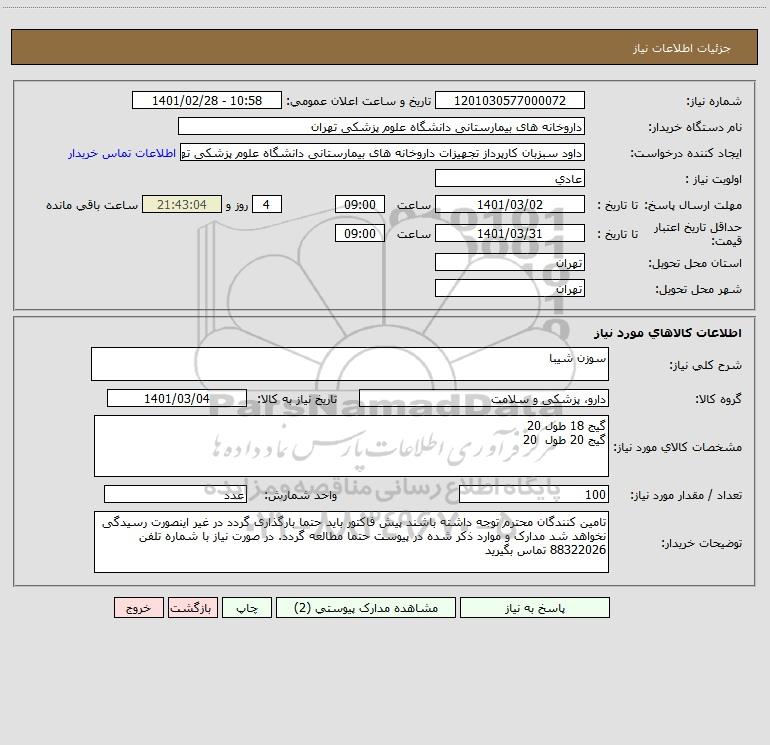Viewport: 770px width, 745px height.
Task: Click the price validity date 1401/03/31
Action: pyautogui.click(x=510, y=233)
